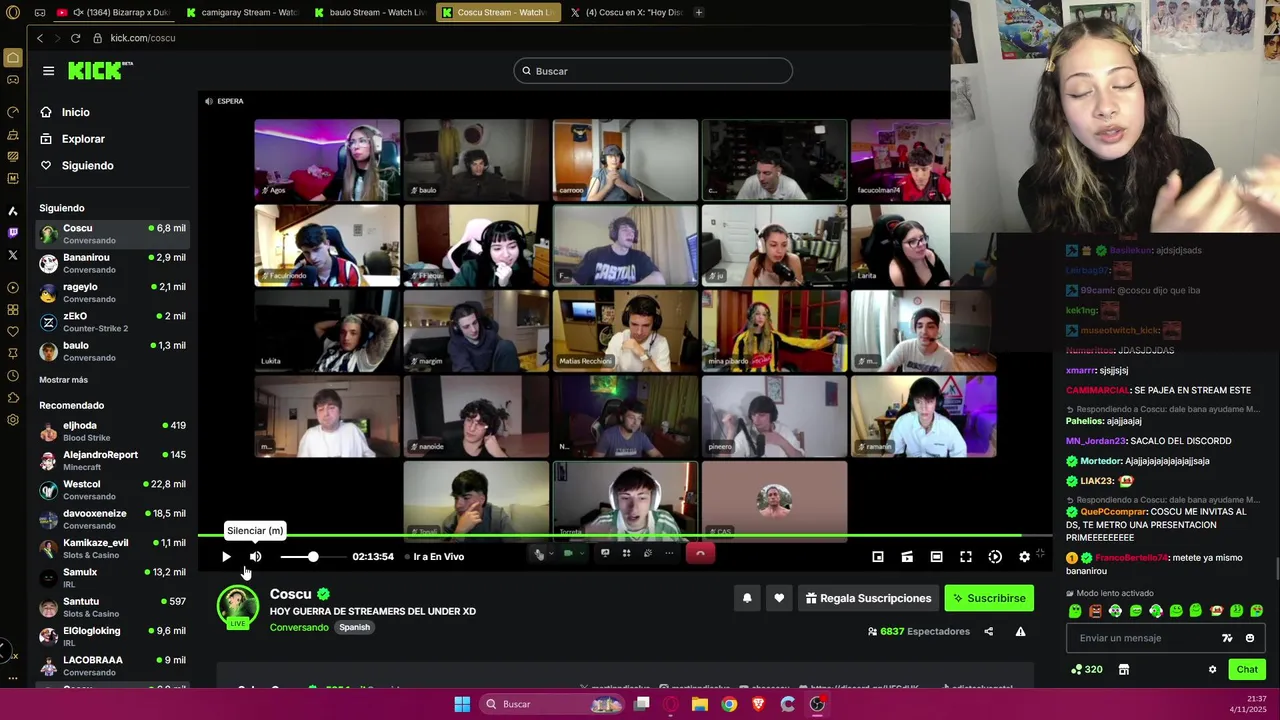
Task: Click the notification bell for Coscu
Action: click(x=747, y=598)
